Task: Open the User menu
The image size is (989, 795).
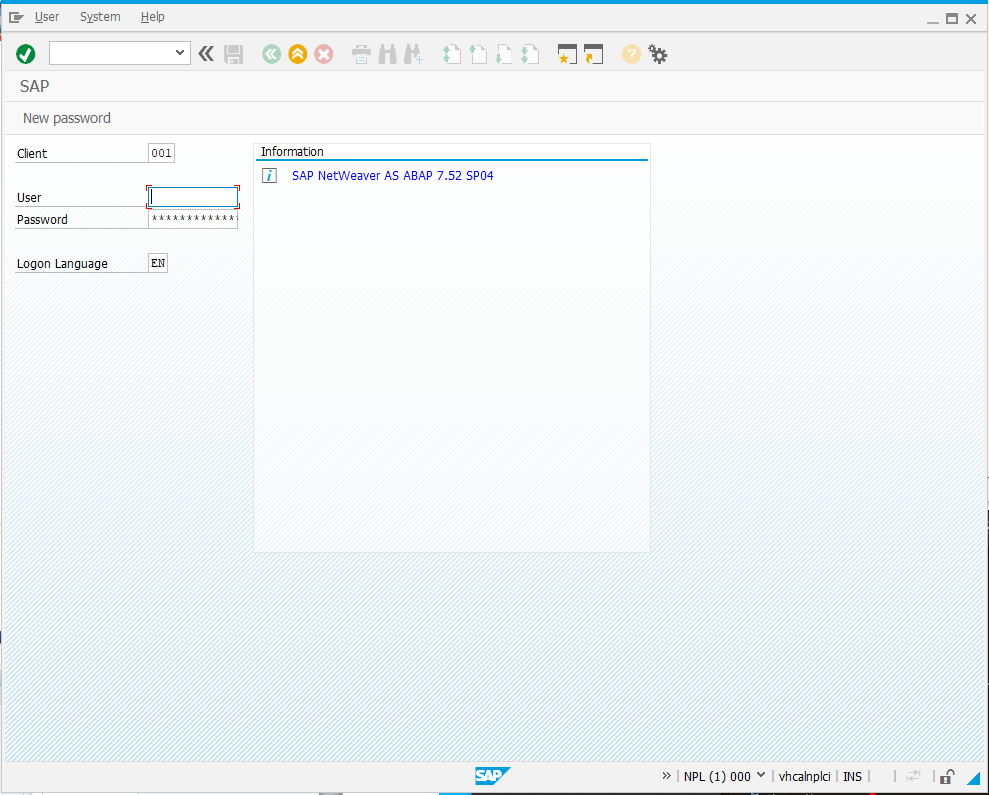Action: click(47, 17)
